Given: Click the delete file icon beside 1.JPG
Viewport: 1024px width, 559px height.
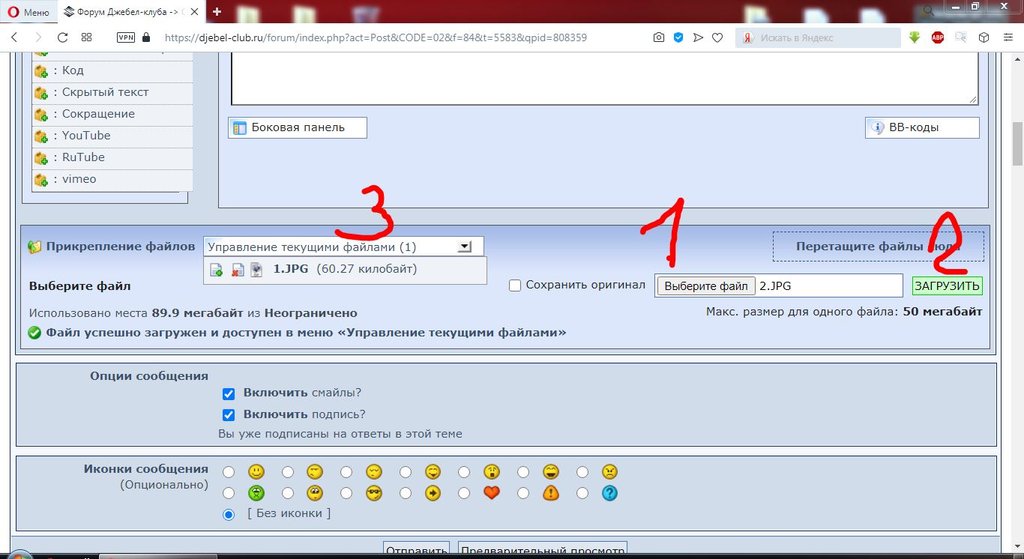Looking at the screenshot, I should pyautogui.click(x=238, y=270).
